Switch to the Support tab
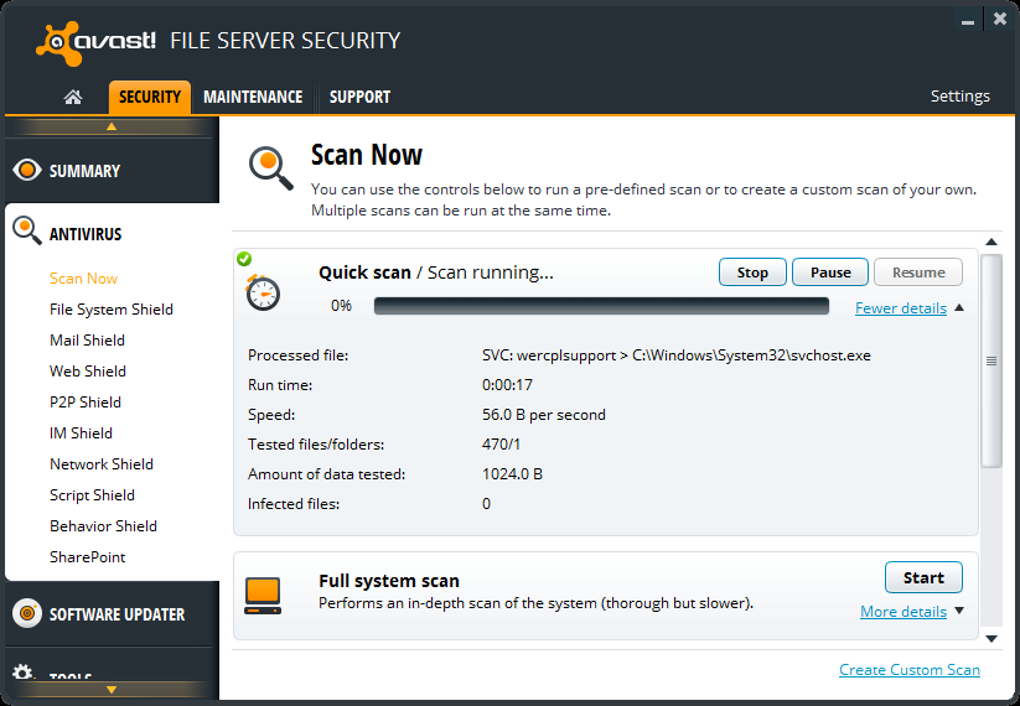 [x=360, y=97]
